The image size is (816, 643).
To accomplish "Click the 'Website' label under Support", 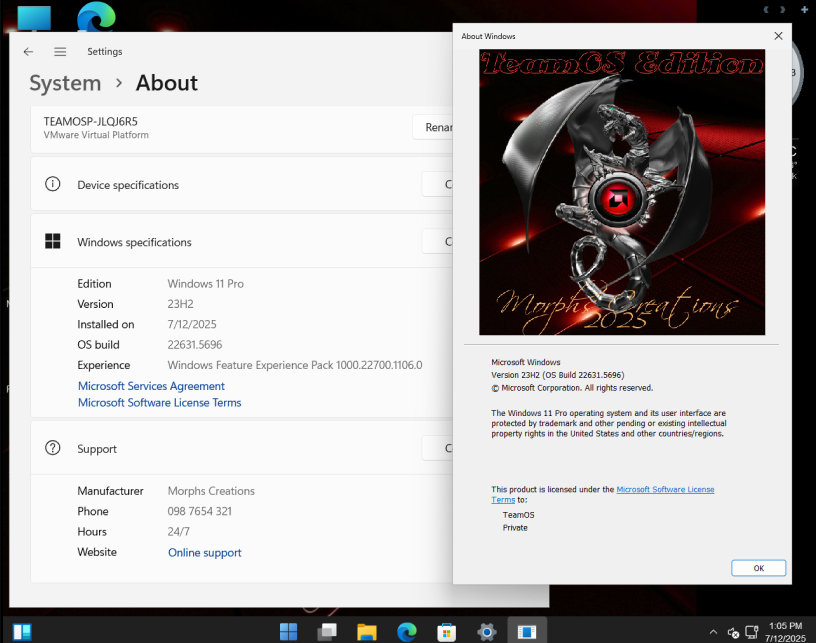I will coord(97,552).
